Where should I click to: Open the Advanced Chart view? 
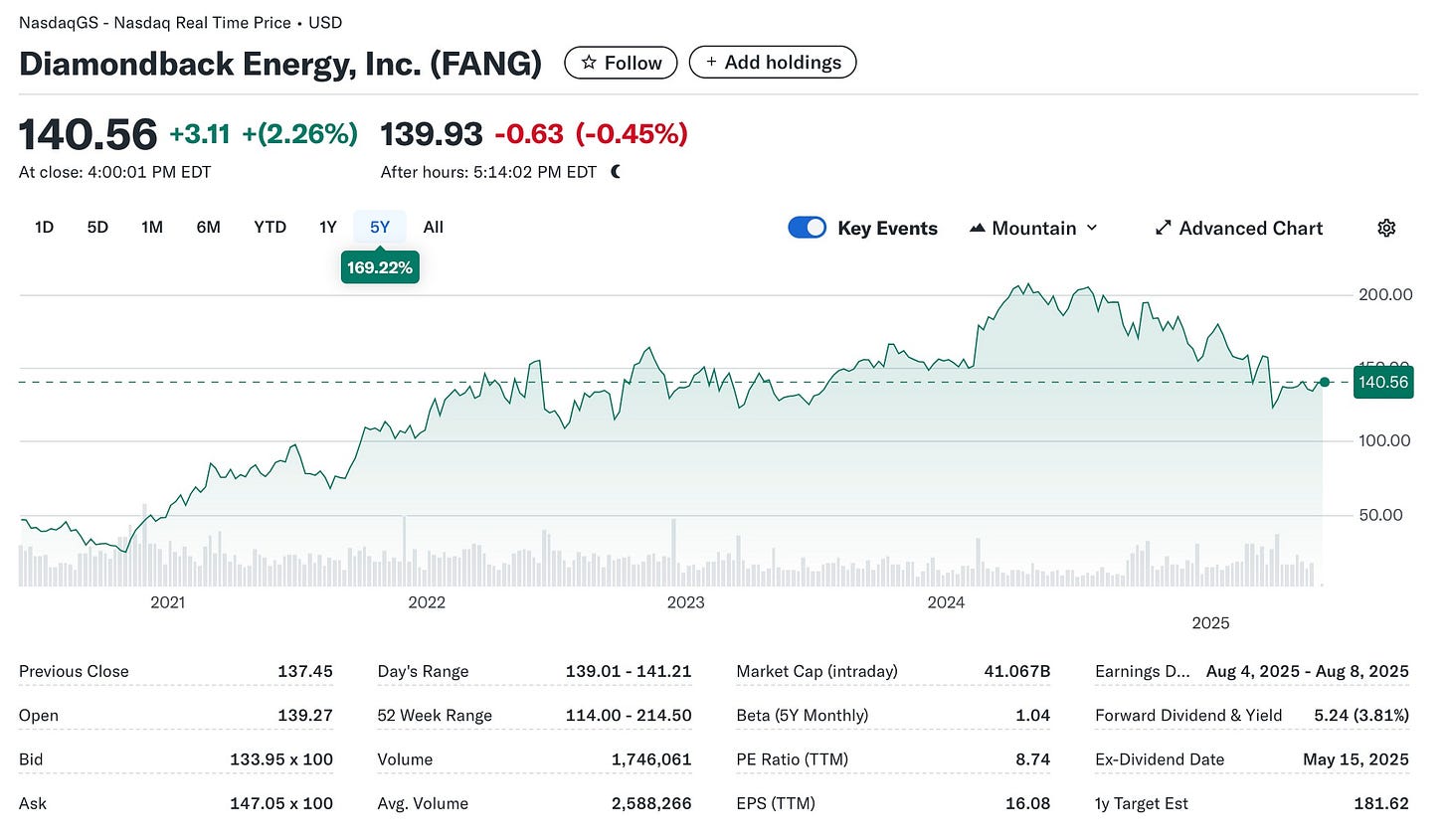[1238, 228]
